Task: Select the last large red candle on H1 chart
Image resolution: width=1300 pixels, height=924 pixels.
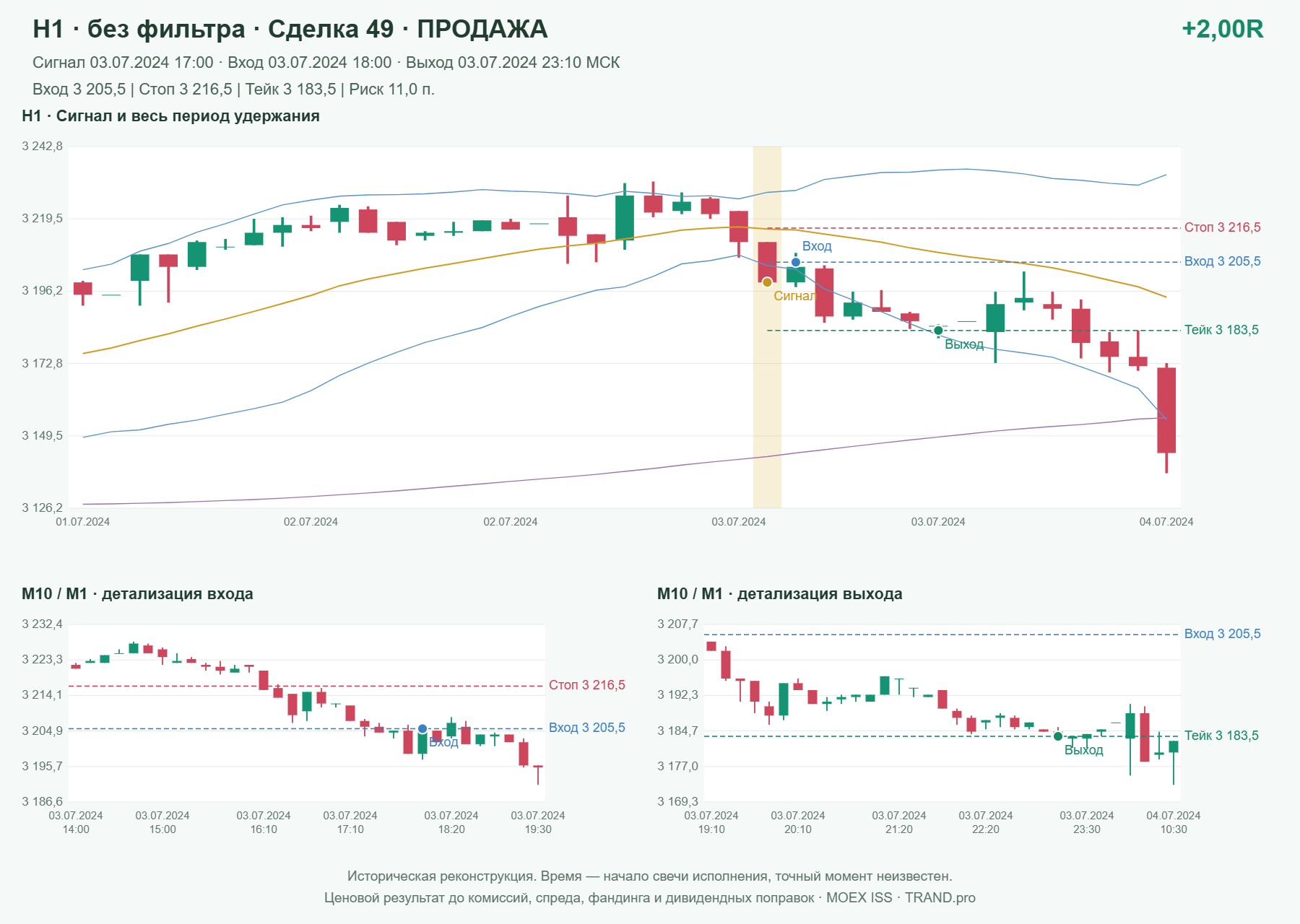Action: pos(1166,410)
